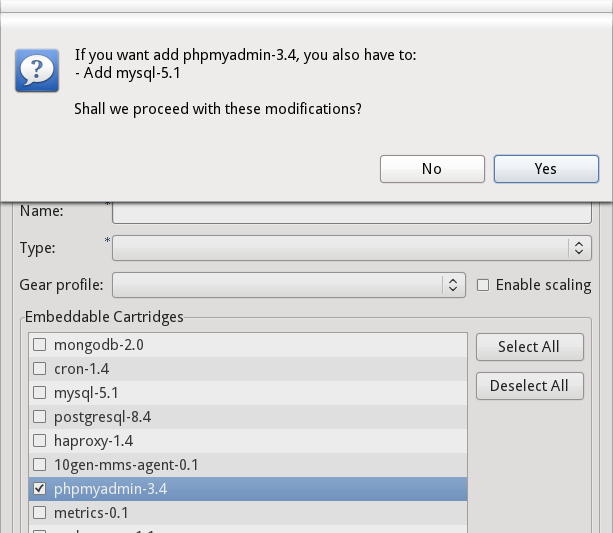The image size is (613, 533).
Task: Tick the mysql-5.1 cartridge checkbox
Action: click(39, 393)
